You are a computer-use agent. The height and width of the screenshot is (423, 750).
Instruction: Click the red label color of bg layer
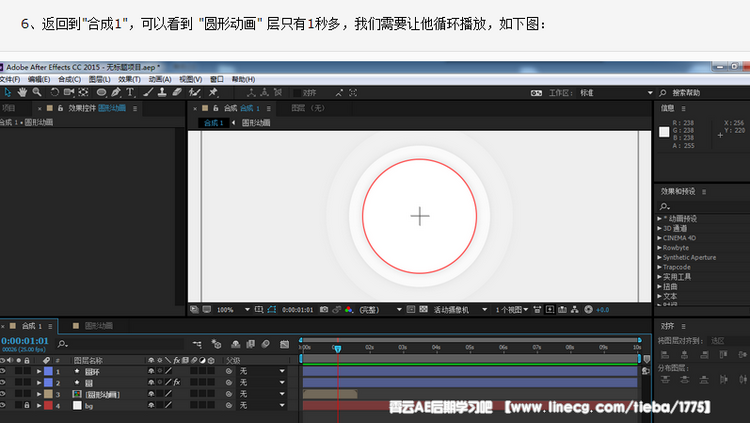(48, 405)
